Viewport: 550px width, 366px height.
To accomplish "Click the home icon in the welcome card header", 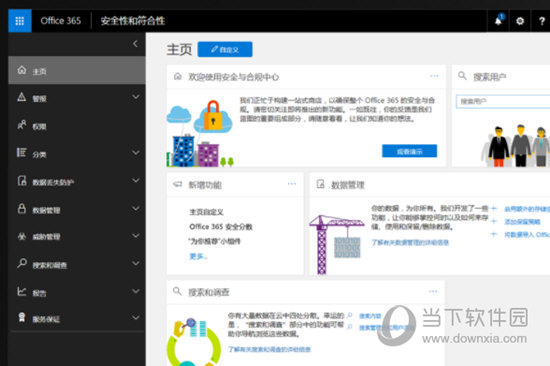I will 178,76.
